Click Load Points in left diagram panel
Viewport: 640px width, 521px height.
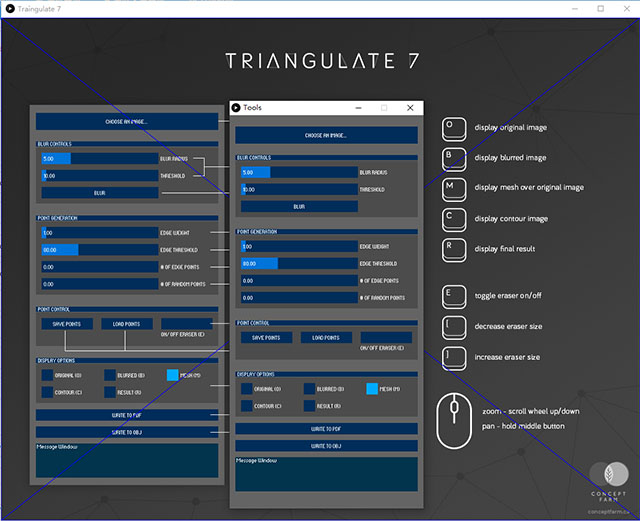(x=127, y=324)
